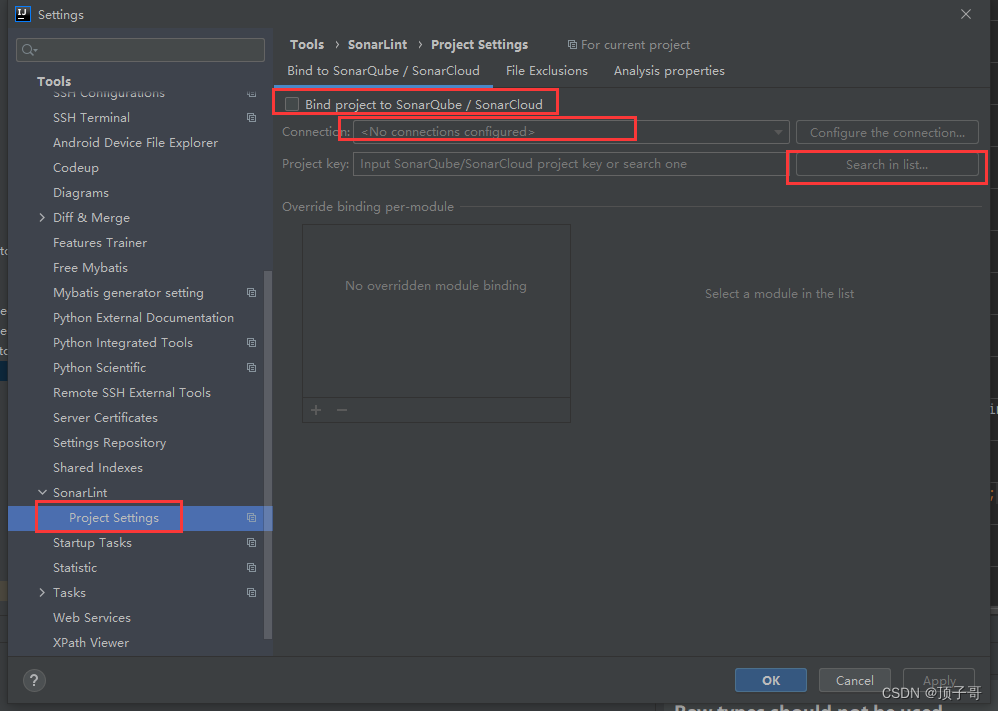Viewport: 998px width, 711px height.
Task: Select the SonarLint tree entry
Action: (80, 493)
